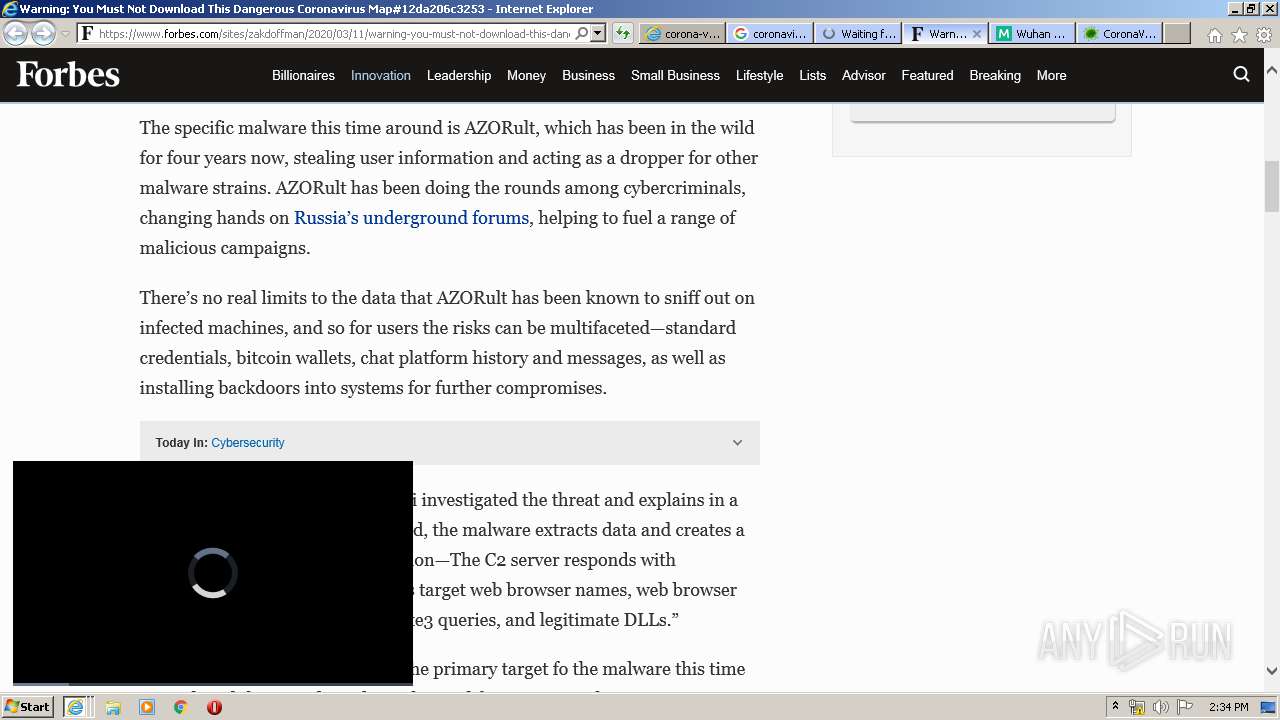Open Chrome from the taskbar
This screenshot has height=720, width=1280.
pos(180,707)
